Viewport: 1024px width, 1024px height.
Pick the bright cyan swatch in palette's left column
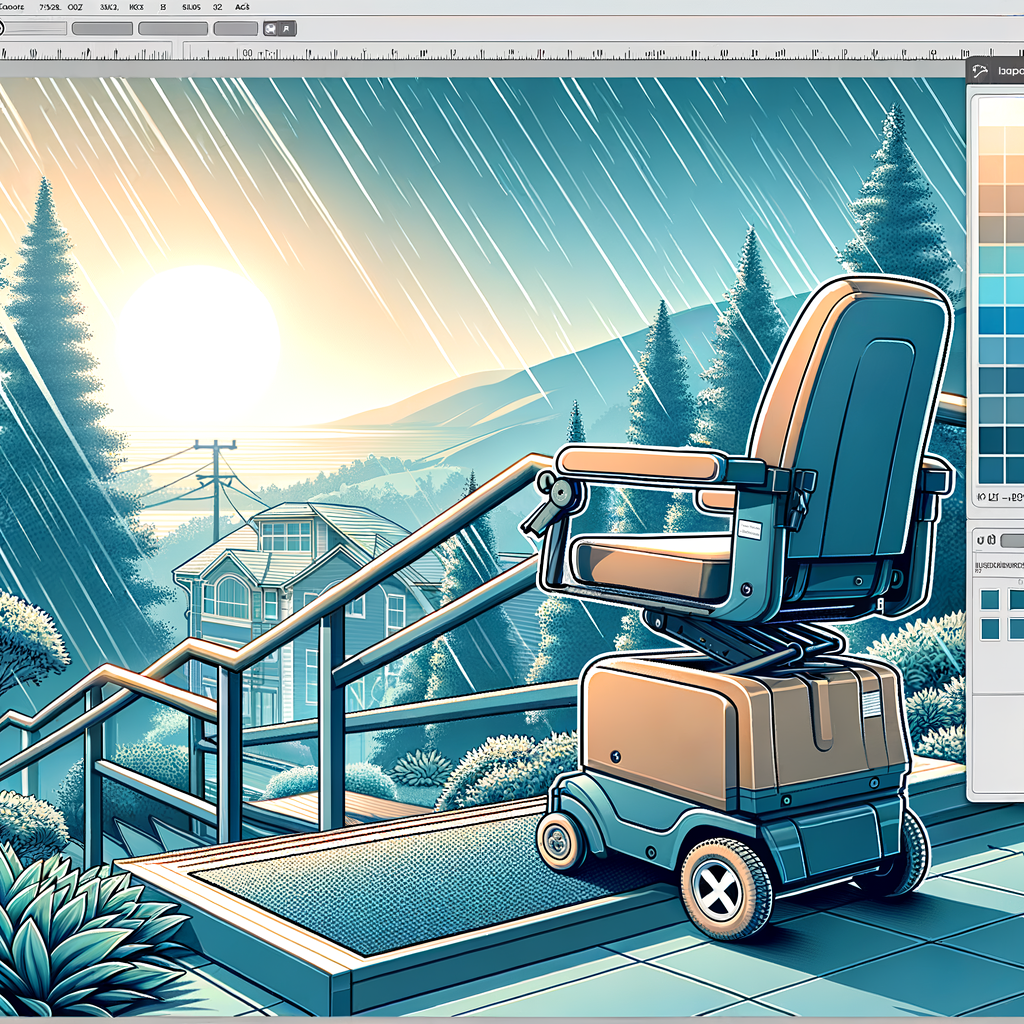point(990,291)
